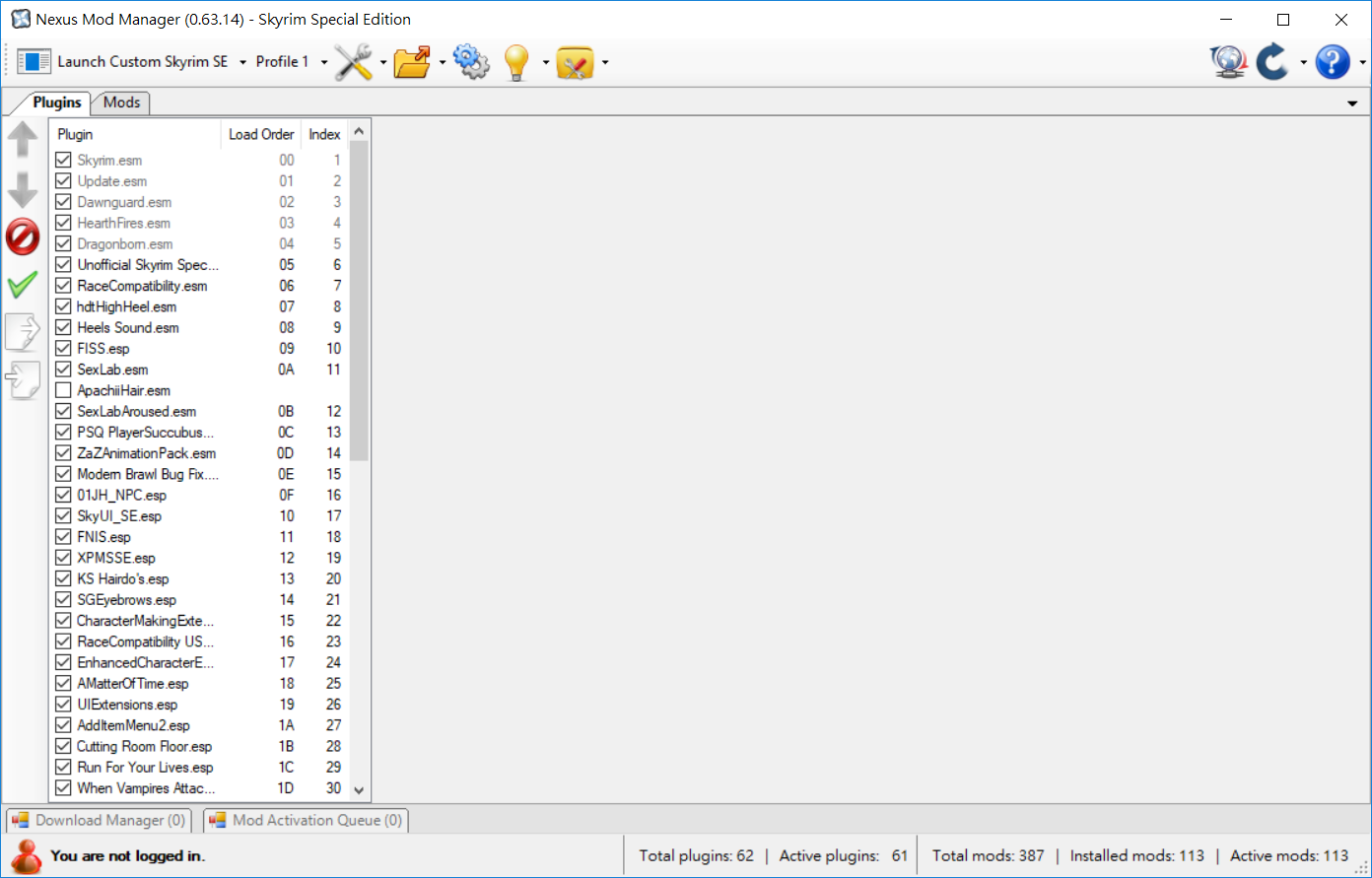Viewport: 1372px width, 878px height.
Task: Expand the refresh update dropdown arrow
Action: tap(1303, 62)
